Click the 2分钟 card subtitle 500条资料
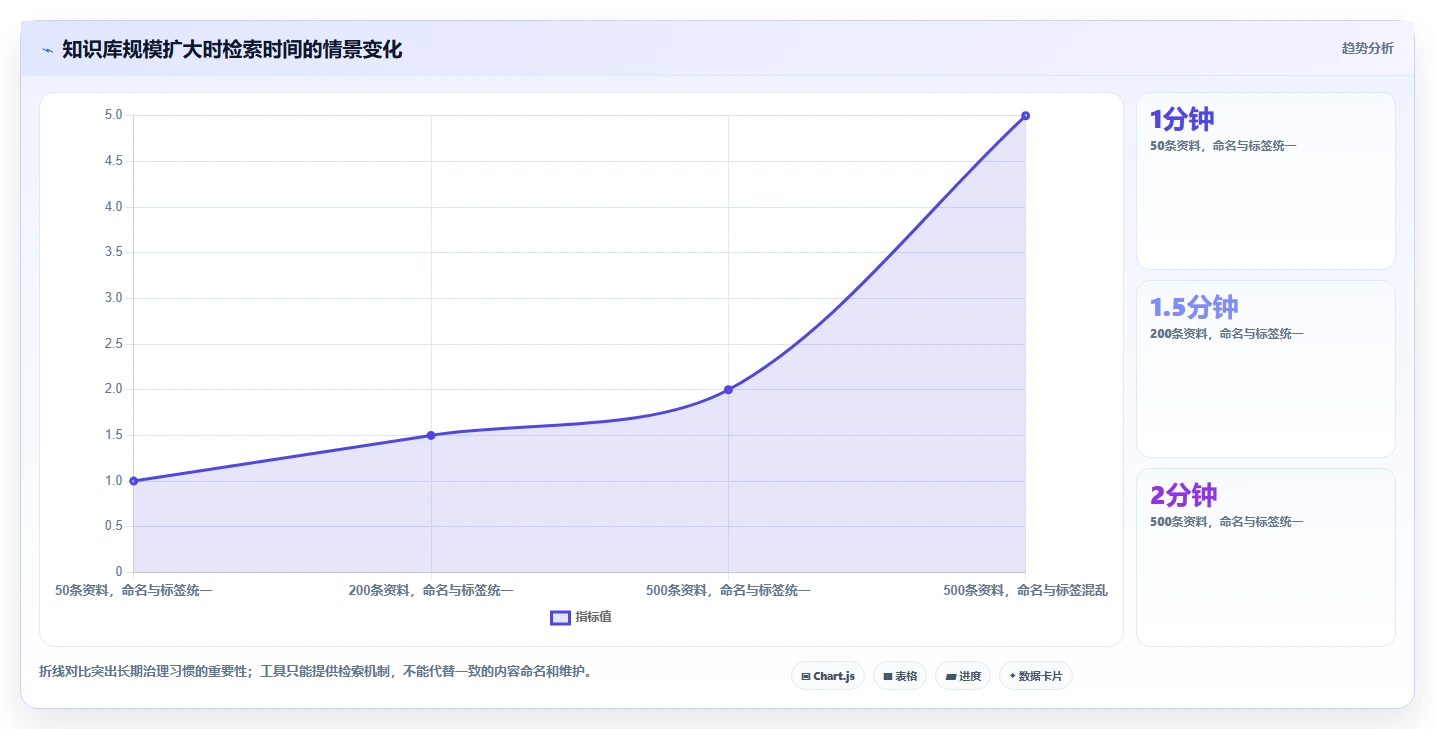This screenshot has width=1435, height=729. 1227,522
